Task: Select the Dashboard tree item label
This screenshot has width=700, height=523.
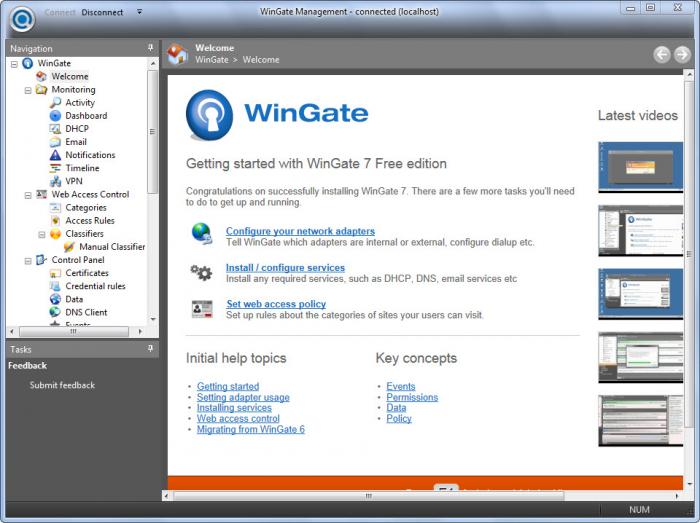Action: 86,116
